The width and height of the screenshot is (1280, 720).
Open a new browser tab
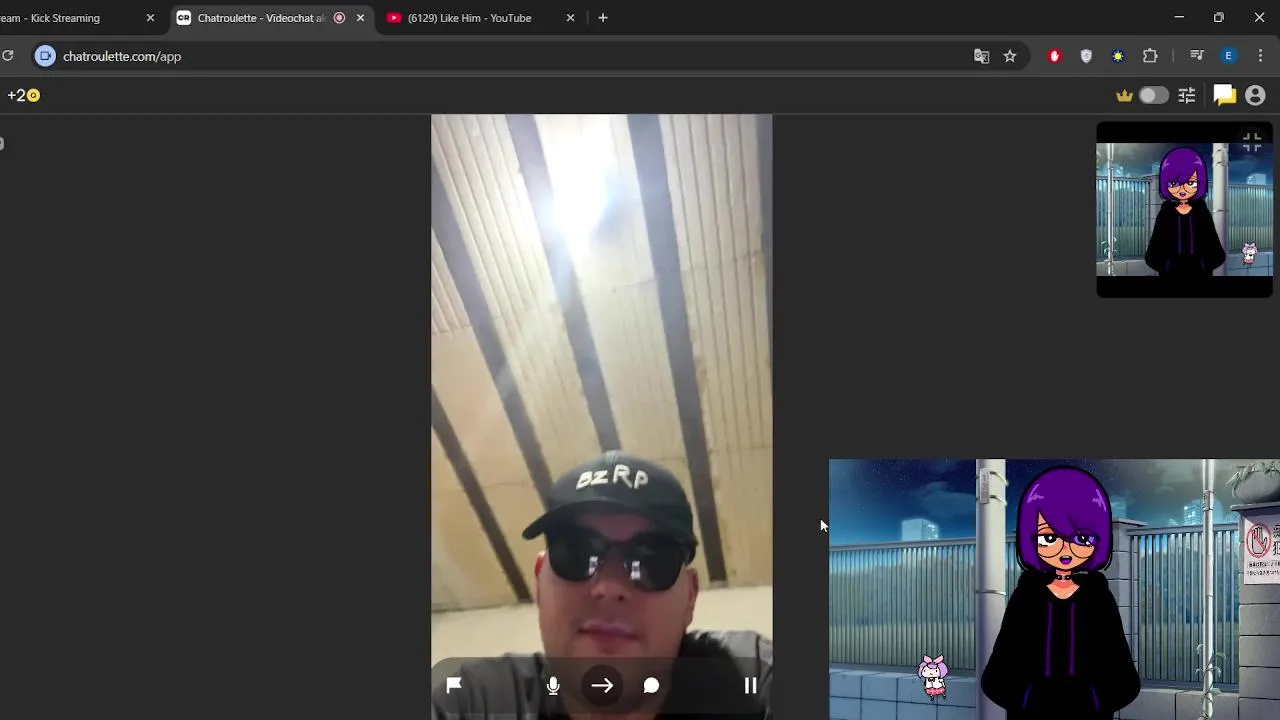602,18
